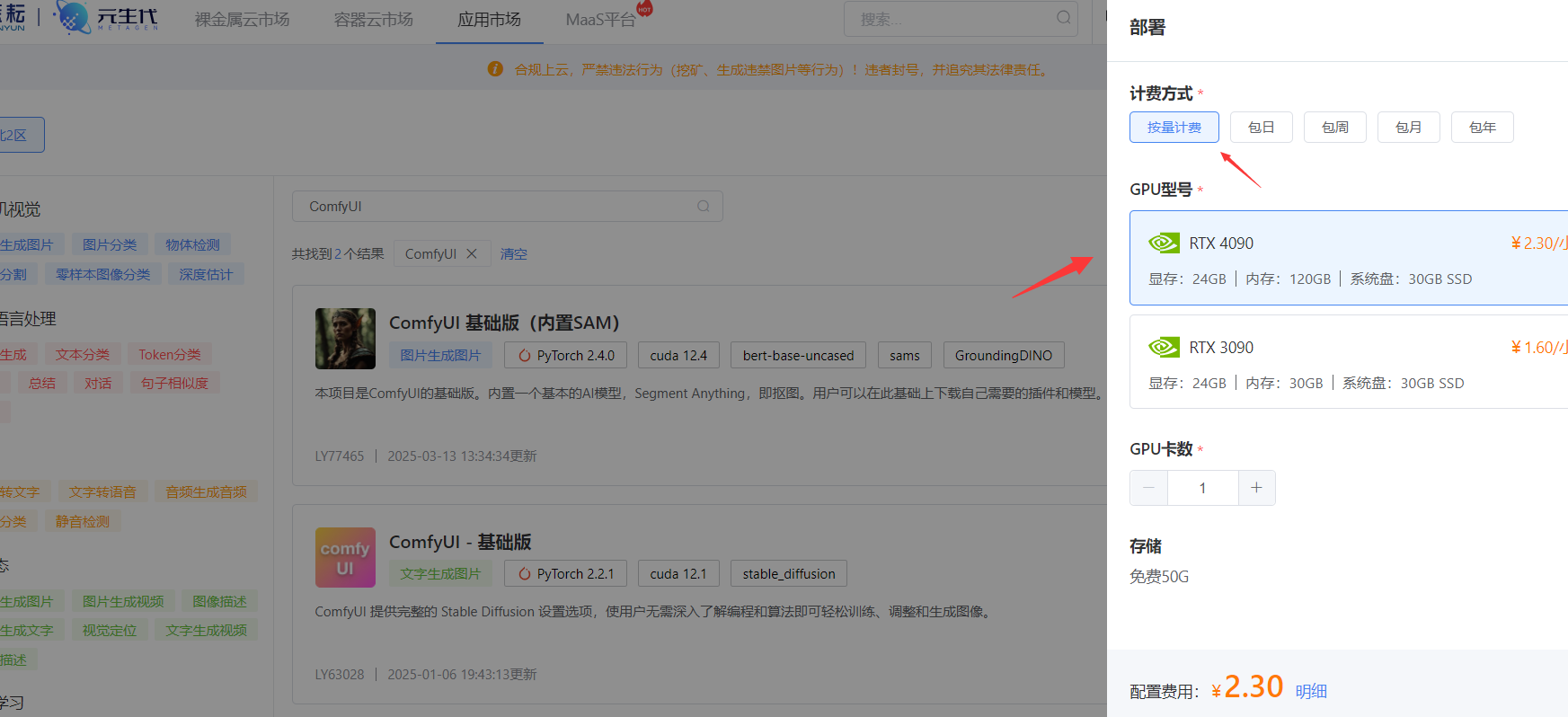The width and height of the screenshot is (1568, 717).
Task: Click the ComfyUI application search field
Action: point(507,206)
